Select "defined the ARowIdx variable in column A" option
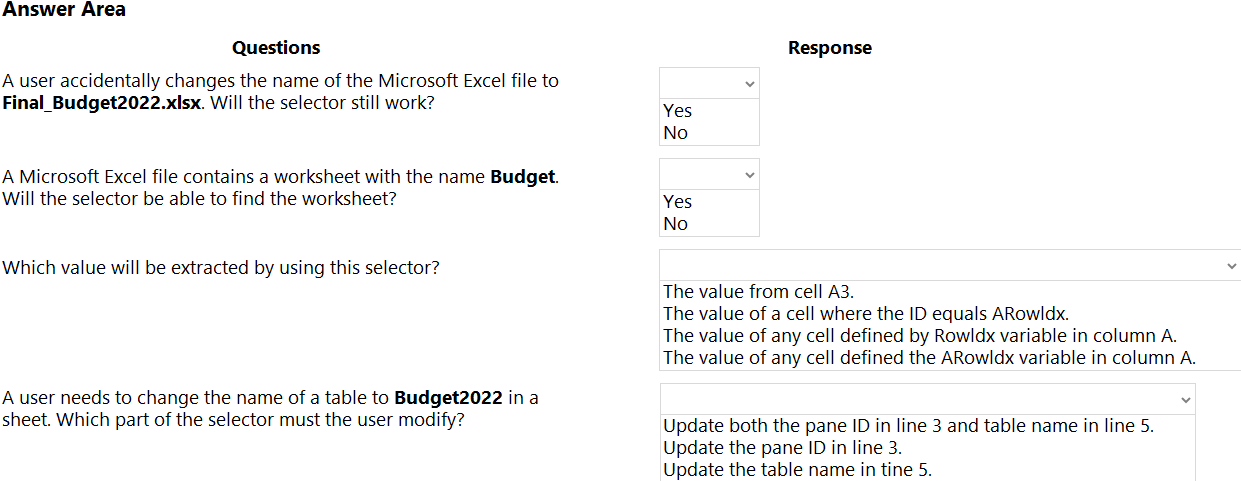Image resolution: width=1241 pixels, height=481 pixels. point(929,357)
